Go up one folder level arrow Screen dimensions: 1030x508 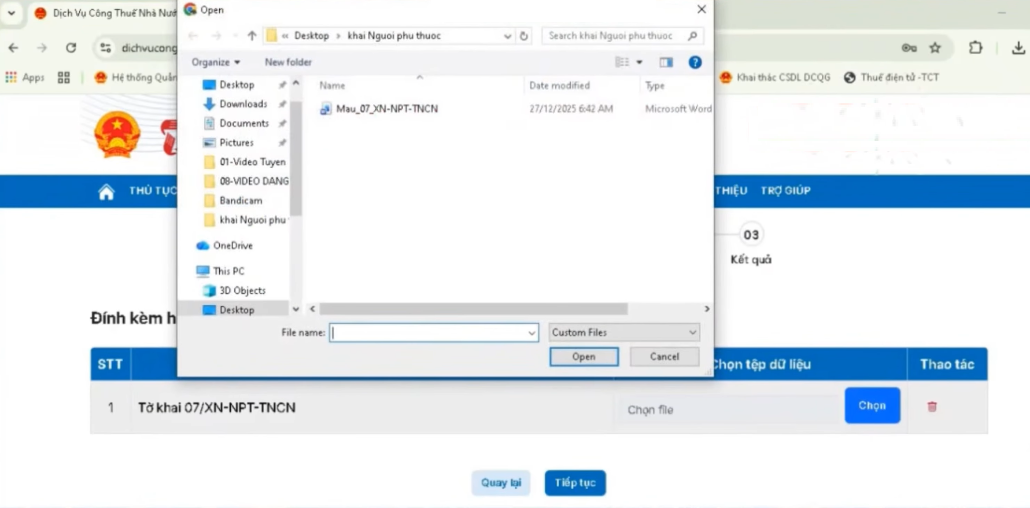(x=252, y=36)
